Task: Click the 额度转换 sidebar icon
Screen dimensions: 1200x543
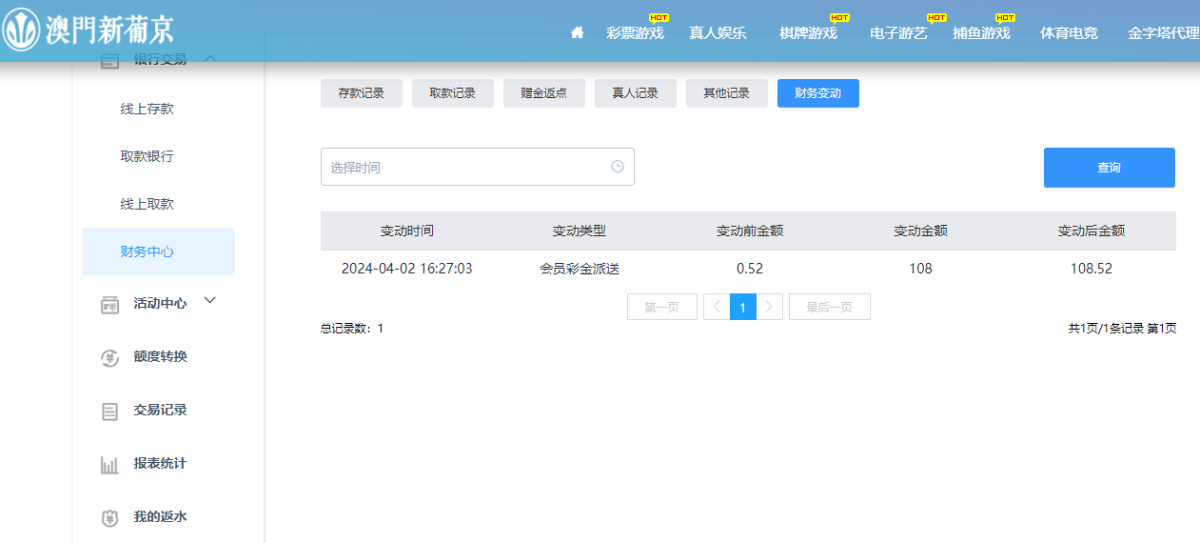Action: pyautogui.click(x=110, y=358)
